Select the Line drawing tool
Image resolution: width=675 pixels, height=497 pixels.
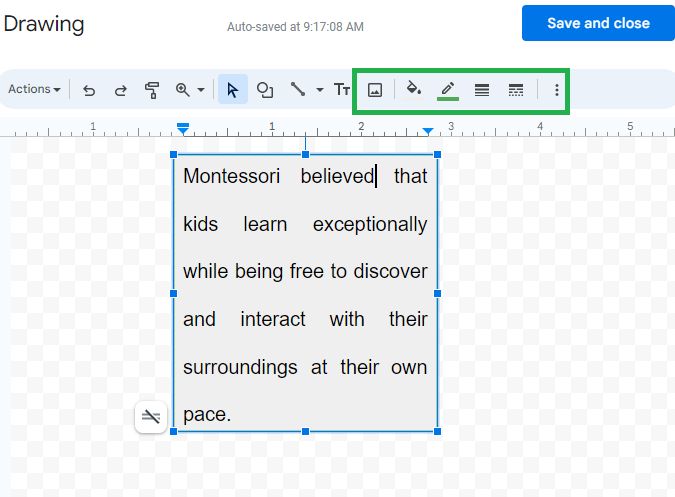[x=298, y=90]
